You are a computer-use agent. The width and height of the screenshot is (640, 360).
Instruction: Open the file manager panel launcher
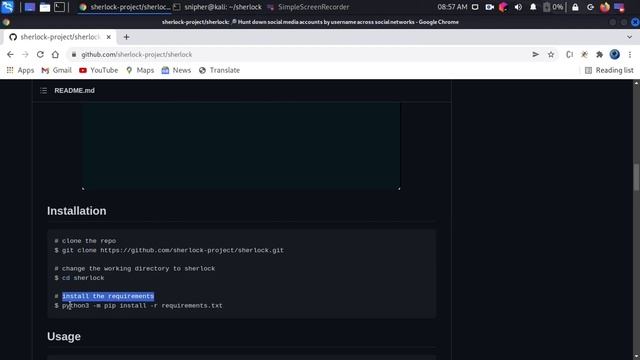[44, 7]
